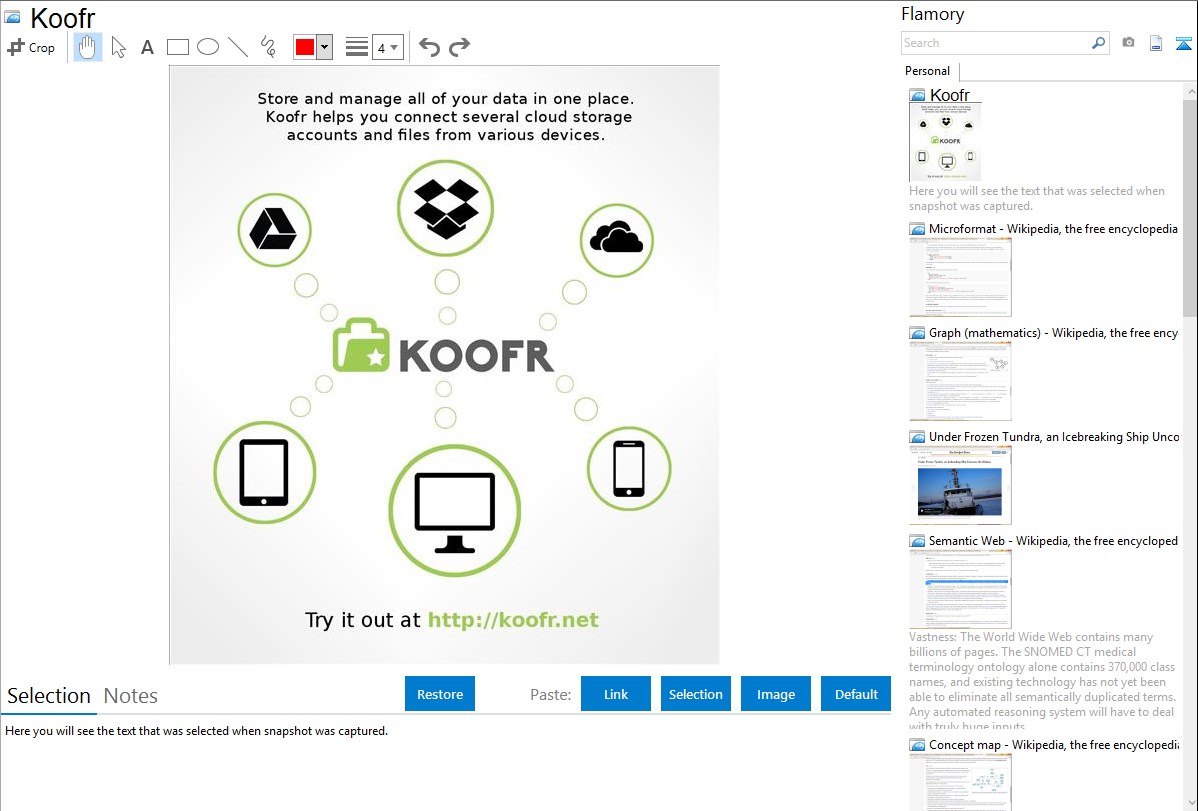Open the Graph (mathematics) snapshot thumbnail

tap(960, 381)
